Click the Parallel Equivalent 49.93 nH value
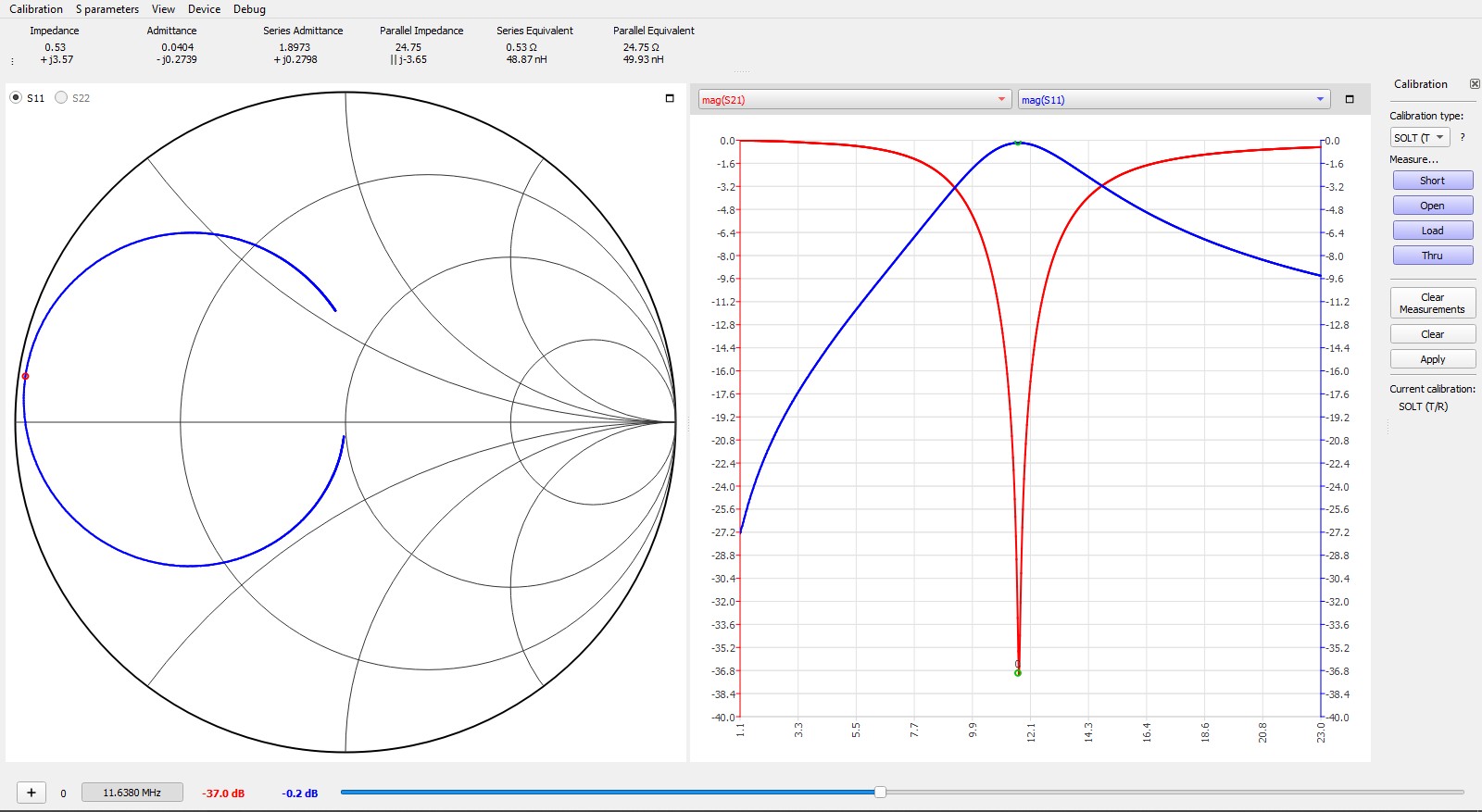 (643, 59)
